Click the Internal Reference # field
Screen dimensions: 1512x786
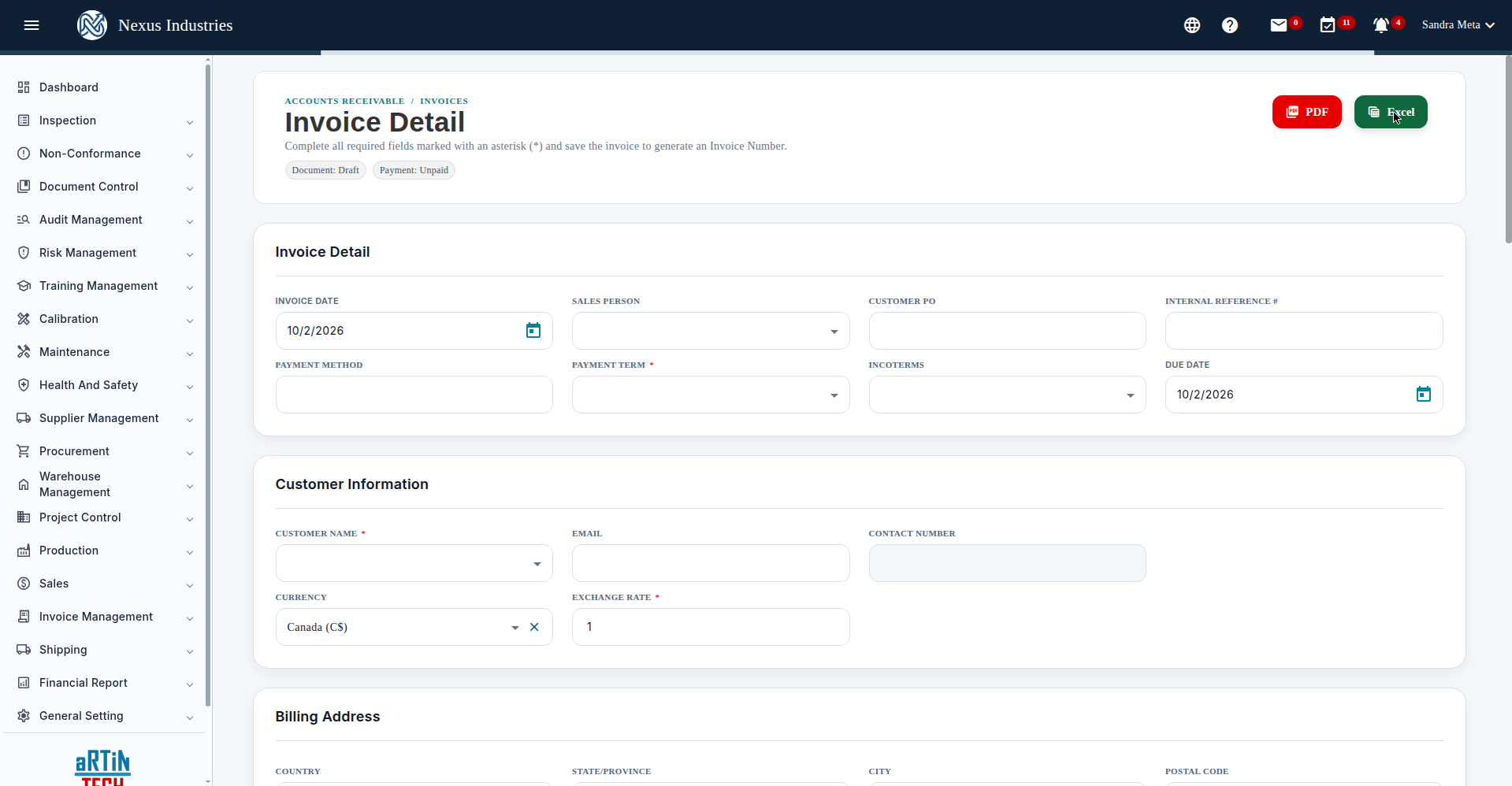coord(1304,331)
